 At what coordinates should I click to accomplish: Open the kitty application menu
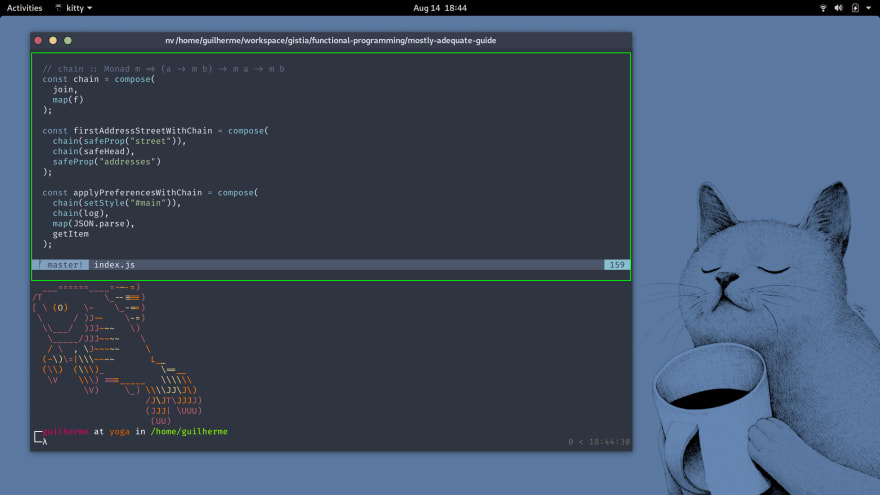point(74,8)
